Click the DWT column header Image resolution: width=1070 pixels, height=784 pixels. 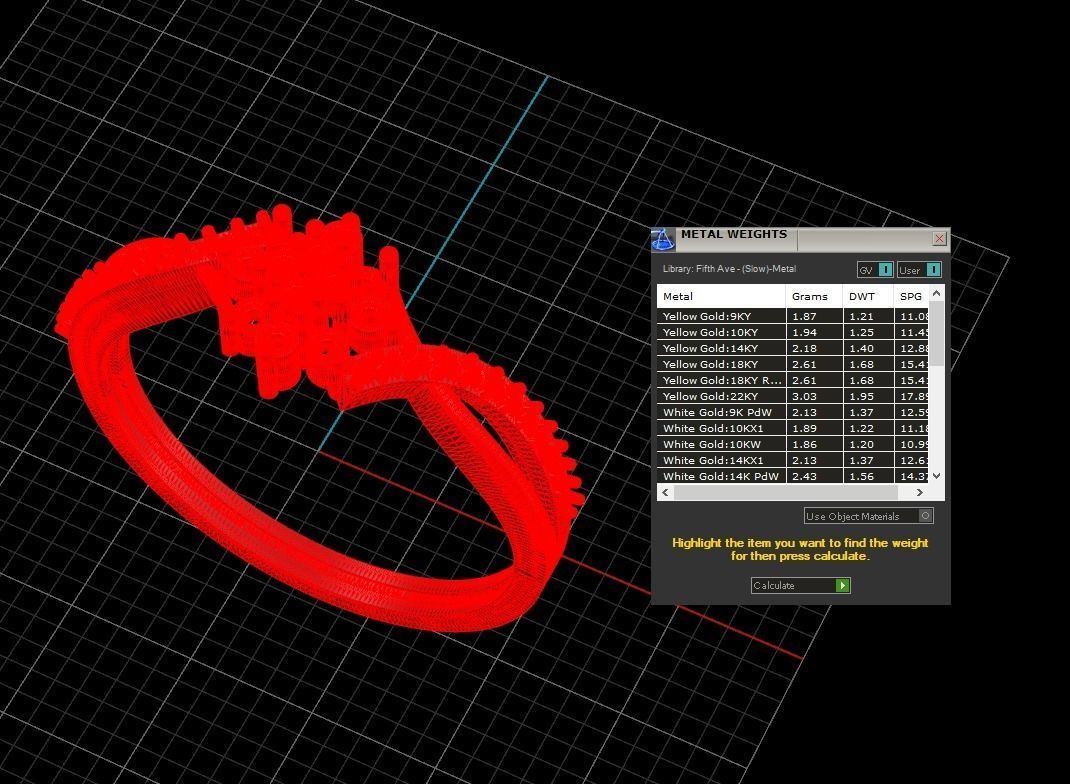pos(868,296)
